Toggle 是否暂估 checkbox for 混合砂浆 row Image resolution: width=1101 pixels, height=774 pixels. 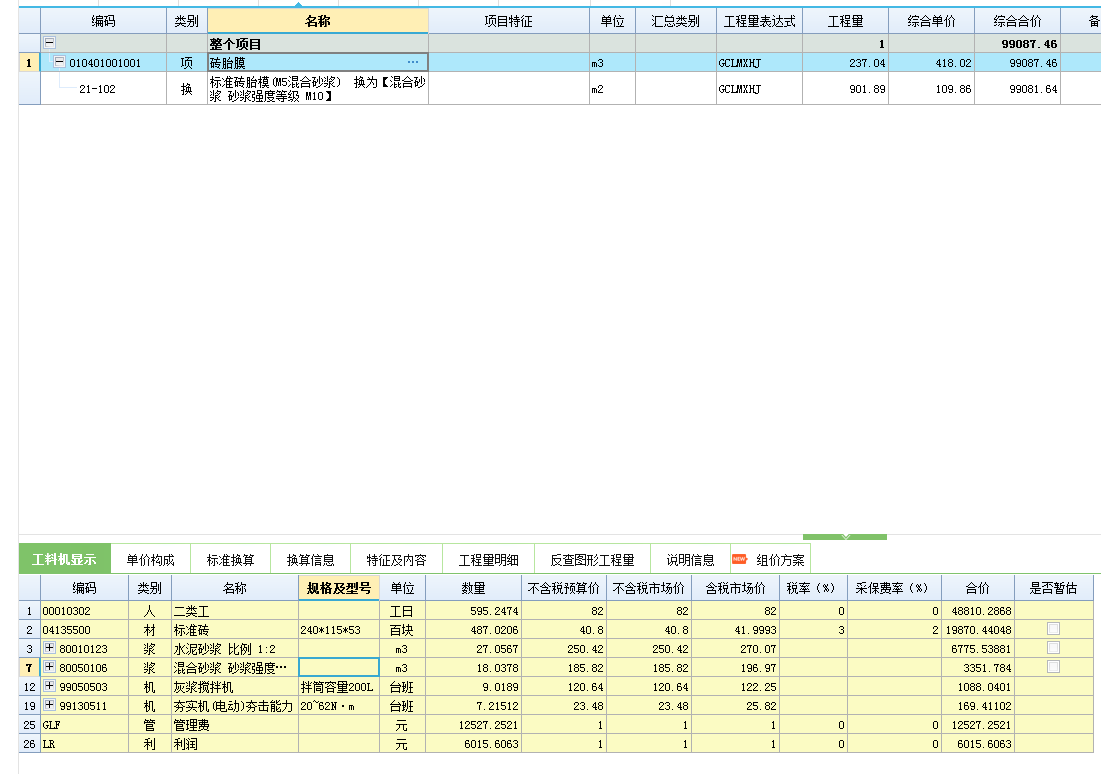pos(1053,667)
